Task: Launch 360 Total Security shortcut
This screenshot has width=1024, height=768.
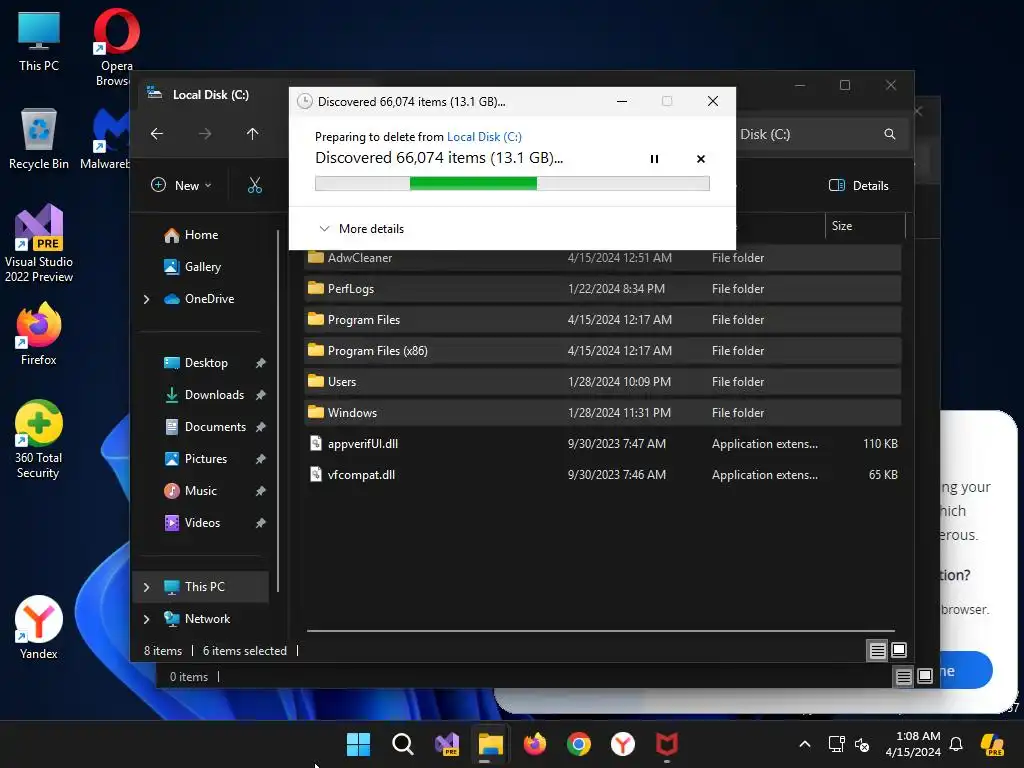Action: click(x=39, y=439)
